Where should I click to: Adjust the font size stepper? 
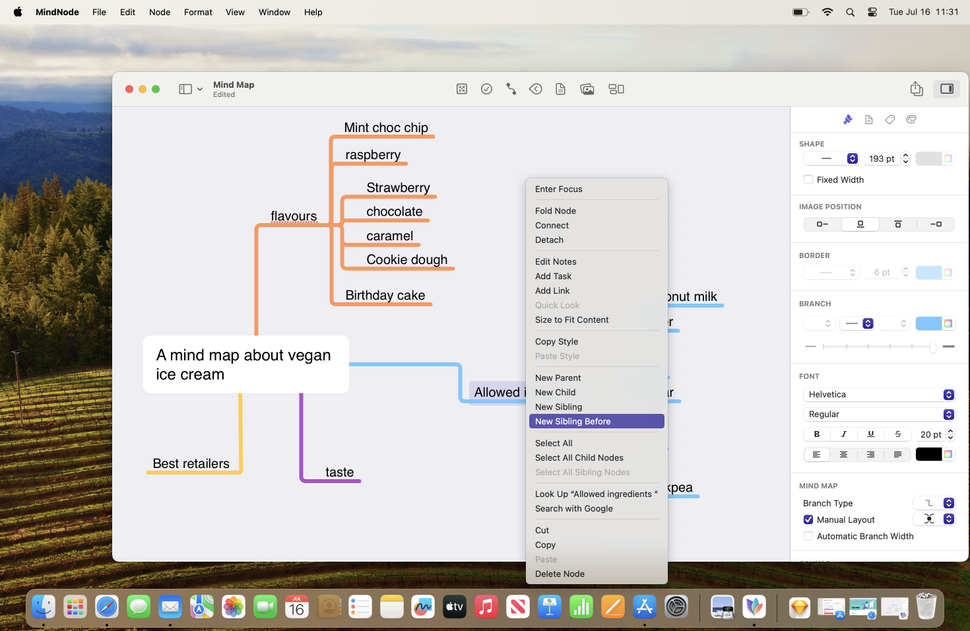point(951,434)
